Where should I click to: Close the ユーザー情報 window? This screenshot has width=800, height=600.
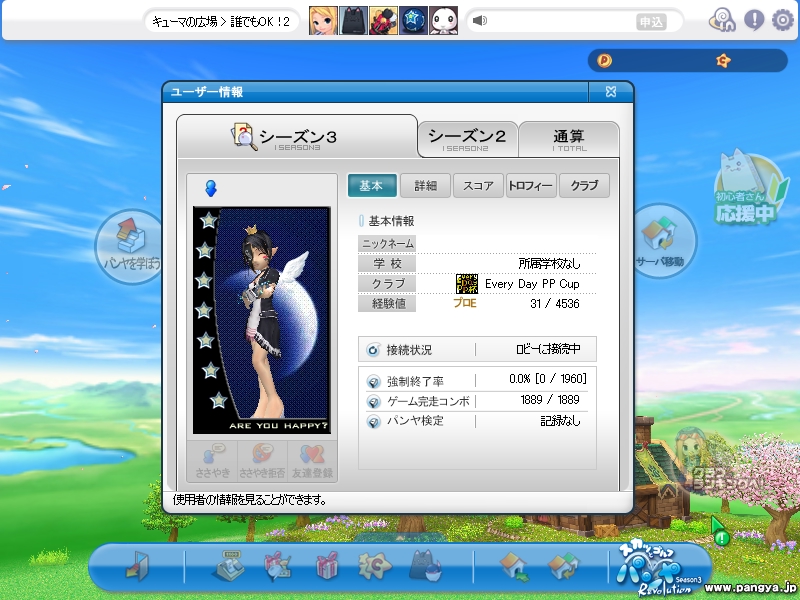click(611, 92)
